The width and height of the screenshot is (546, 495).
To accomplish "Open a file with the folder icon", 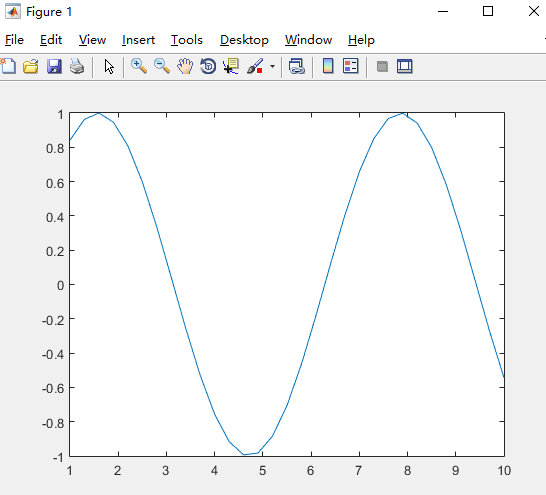I will point(31,66).
